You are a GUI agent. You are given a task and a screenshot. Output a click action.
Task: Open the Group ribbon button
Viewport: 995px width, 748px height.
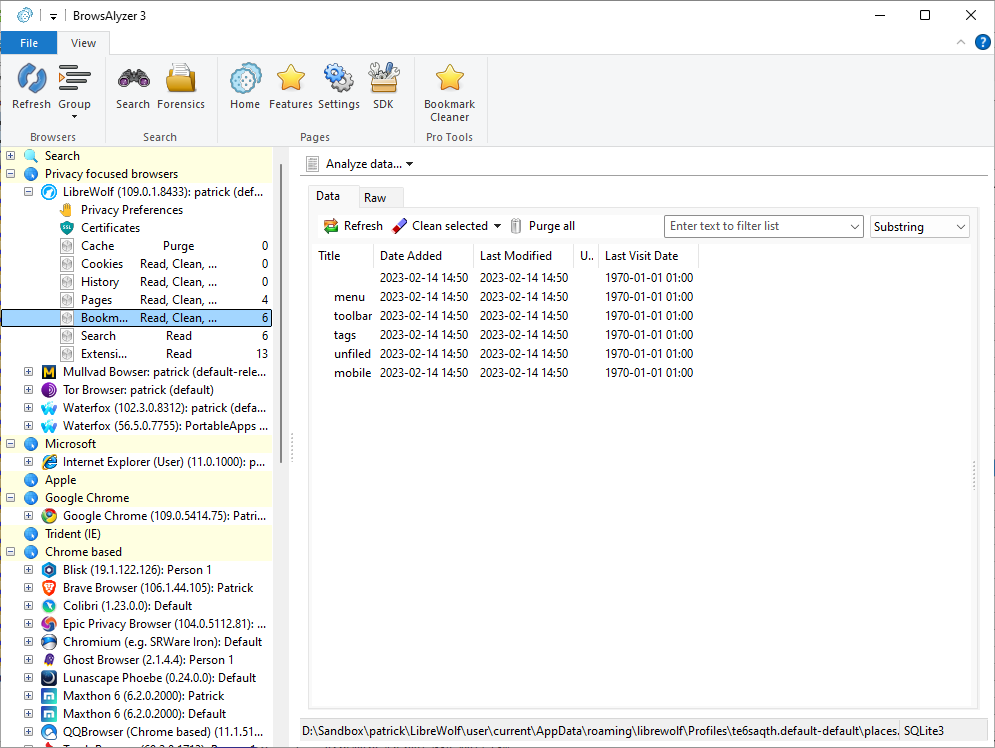pos(74,91)
